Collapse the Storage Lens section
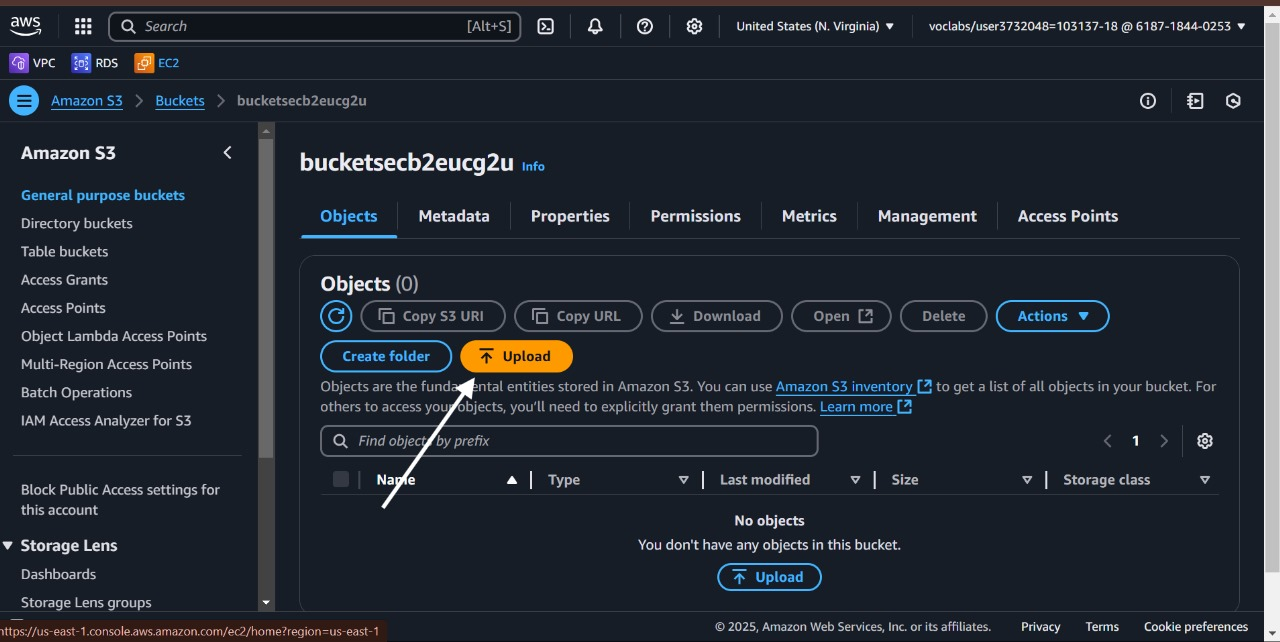 9,546
